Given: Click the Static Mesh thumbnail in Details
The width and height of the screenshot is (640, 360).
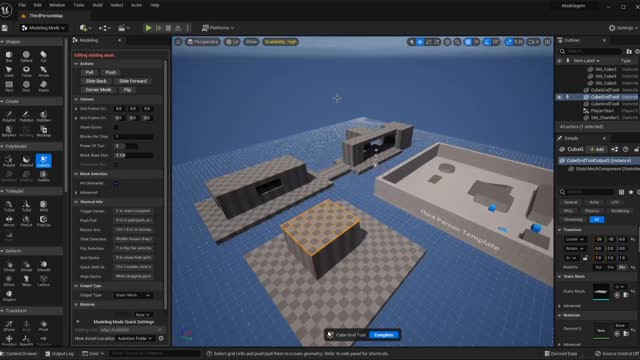Looking at the screenshot, I should pyautogui.click(x=601, y=291).
